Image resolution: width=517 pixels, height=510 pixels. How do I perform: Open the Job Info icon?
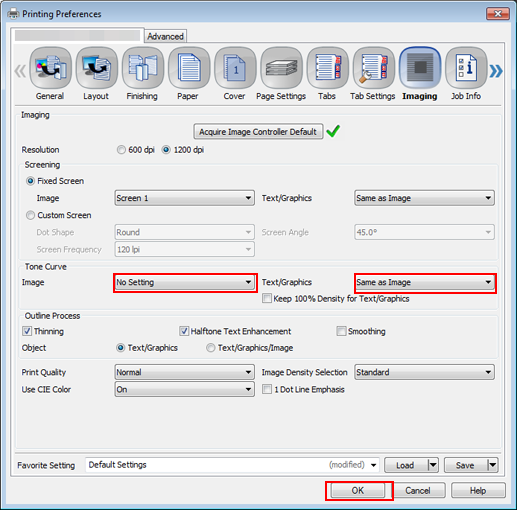[x=466, y=68]
